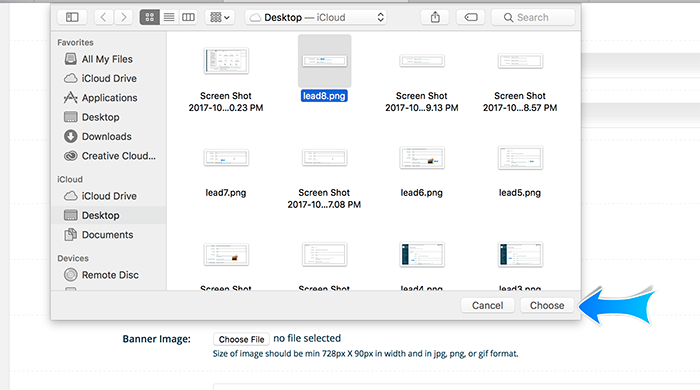Viewport: 700px width, 390px height.
Task: Select Remote Disc under Devices
Action: click(x=108, y=275)
